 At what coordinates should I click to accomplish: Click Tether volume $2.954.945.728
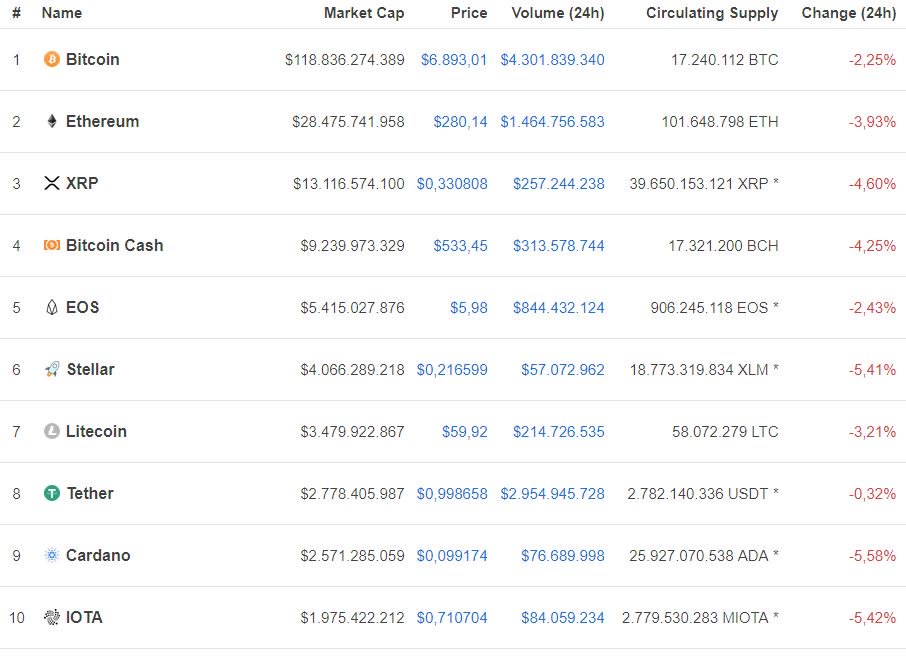pos(552,493)
